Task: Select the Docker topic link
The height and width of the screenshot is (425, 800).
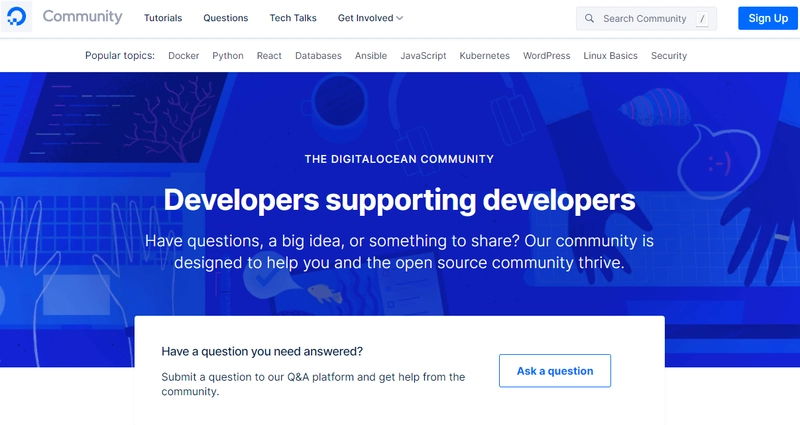Action: coord(184,56)
